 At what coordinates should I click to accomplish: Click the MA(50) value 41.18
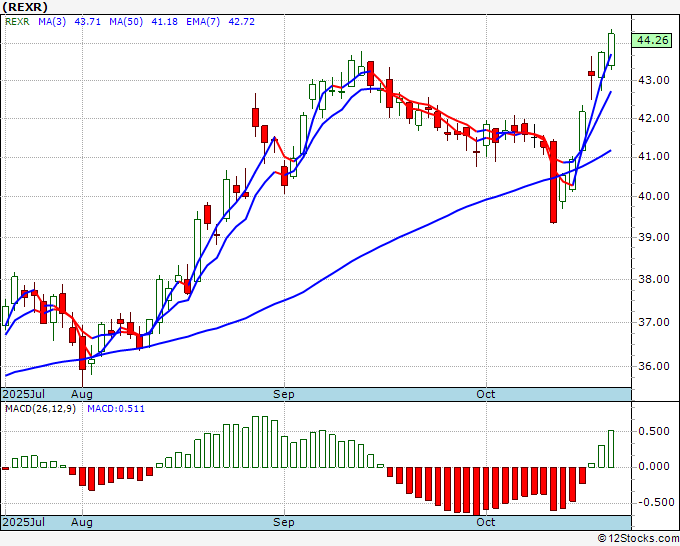click(164, 22)
